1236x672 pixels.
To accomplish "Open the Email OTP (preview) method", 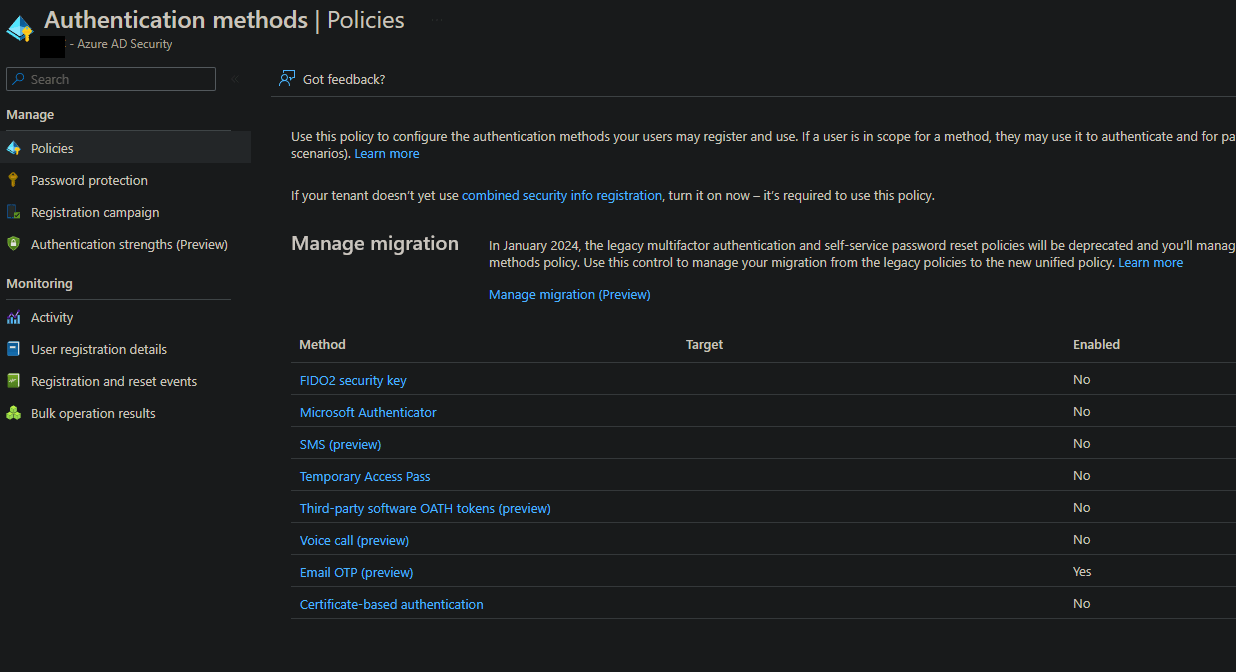I will (356, 572).
